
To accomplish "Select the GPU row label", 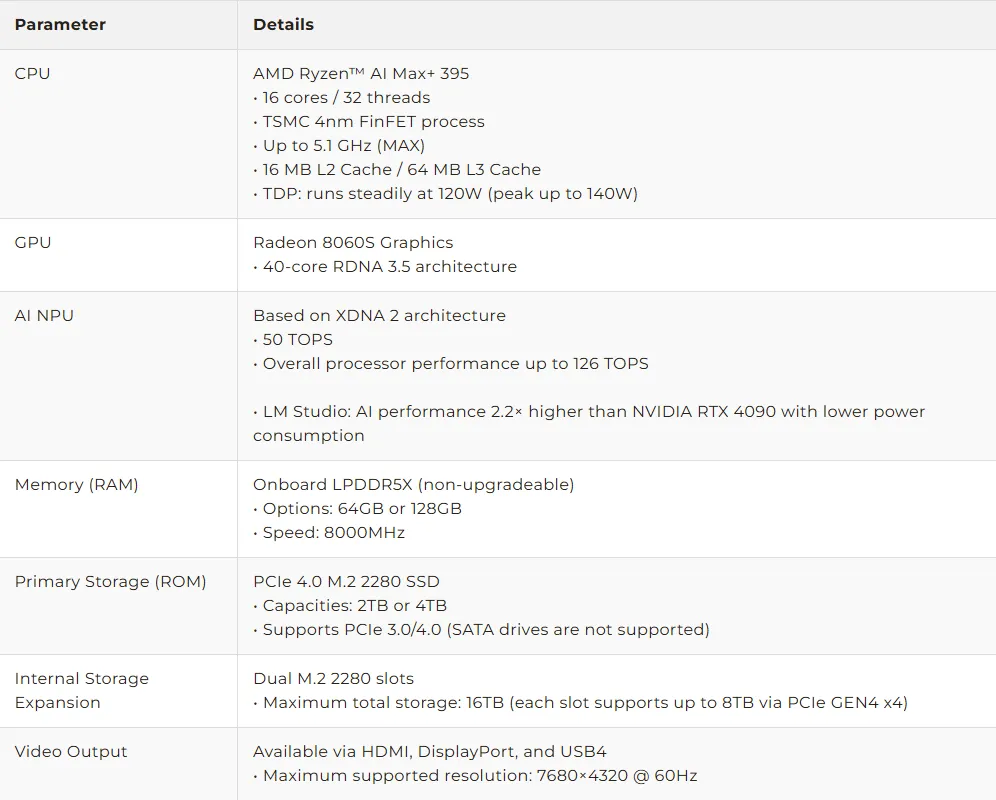I will (32, 242).
